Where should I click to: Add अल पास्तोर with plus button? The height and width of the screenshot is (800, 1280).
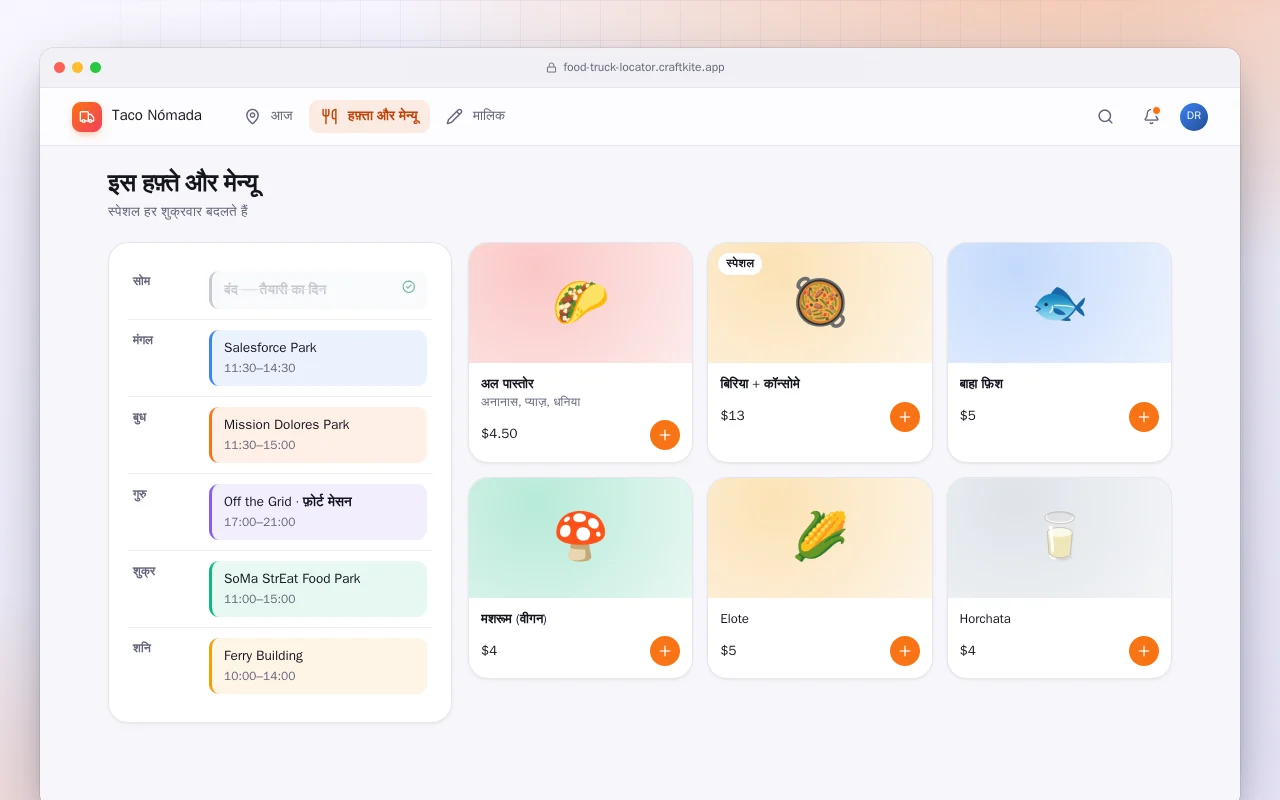point(665,435)
